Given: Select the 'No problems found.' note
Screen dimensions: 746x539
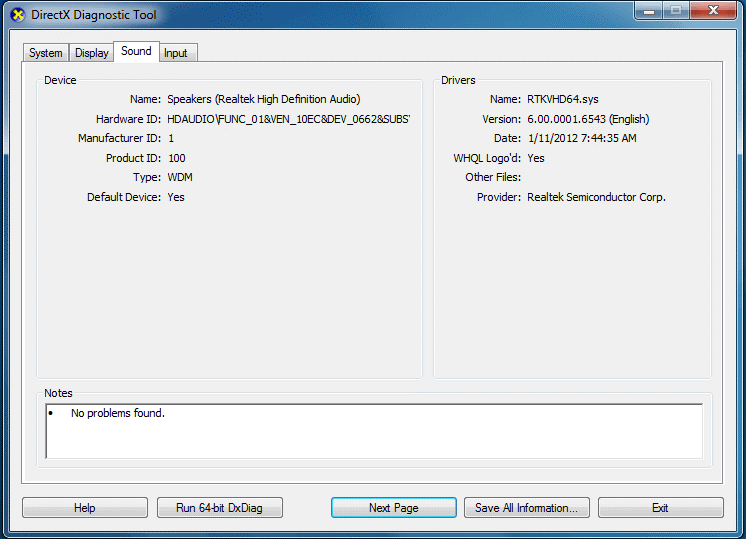Looking at the screenshot, I should point(118,413).
